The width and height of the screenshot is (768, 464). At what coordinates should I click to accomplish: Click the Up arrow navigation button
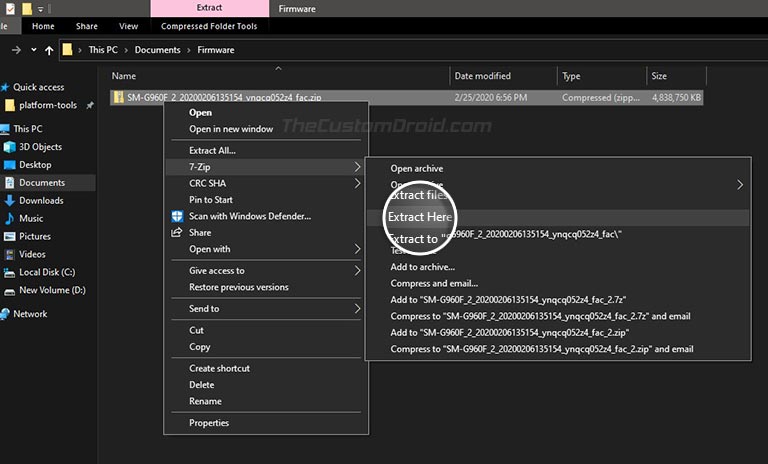coord(49,50)
